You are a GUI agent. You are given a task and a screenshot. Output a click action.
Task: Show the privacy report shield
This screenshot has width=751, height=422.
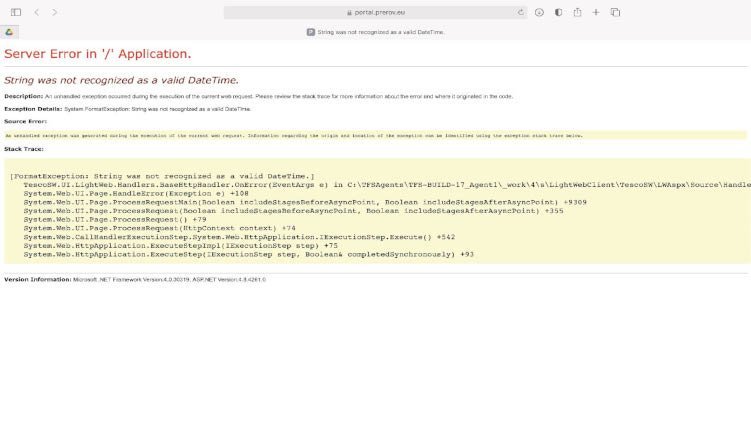tap(558, 12)
